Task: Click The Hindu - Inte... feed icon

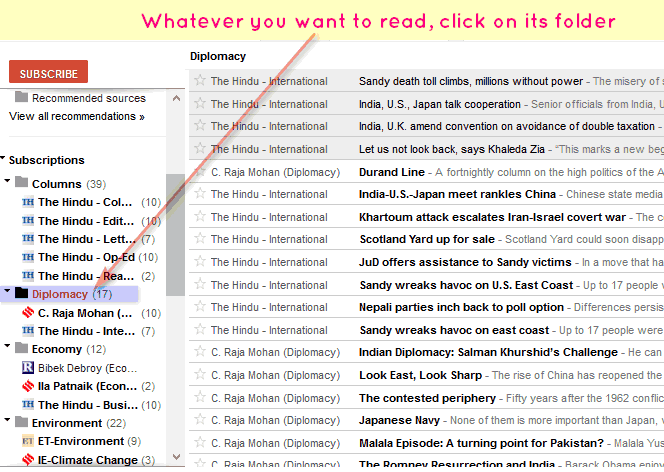Action: click(28, 331)
